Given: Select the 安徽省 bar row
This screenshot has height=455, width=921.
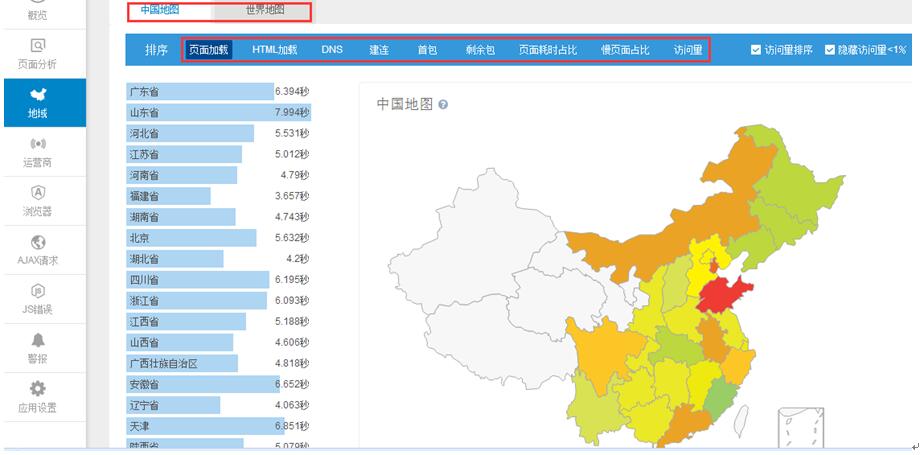Looking at the screenshot, I should (x=219, y=385).
